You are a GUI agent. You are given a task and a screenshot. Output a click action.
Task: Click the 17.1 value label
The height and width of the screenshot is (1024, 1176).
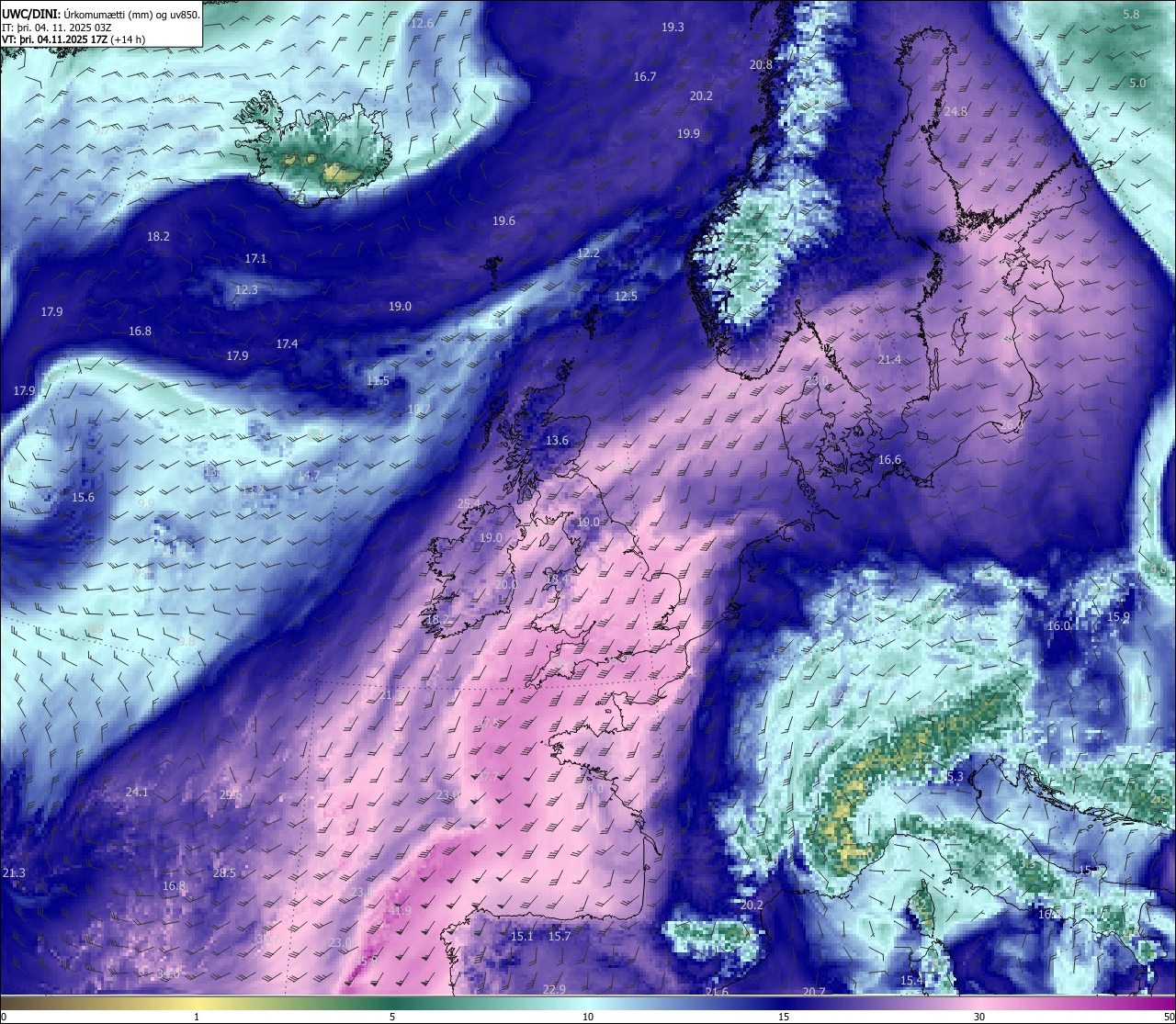[x=255, y=259]
